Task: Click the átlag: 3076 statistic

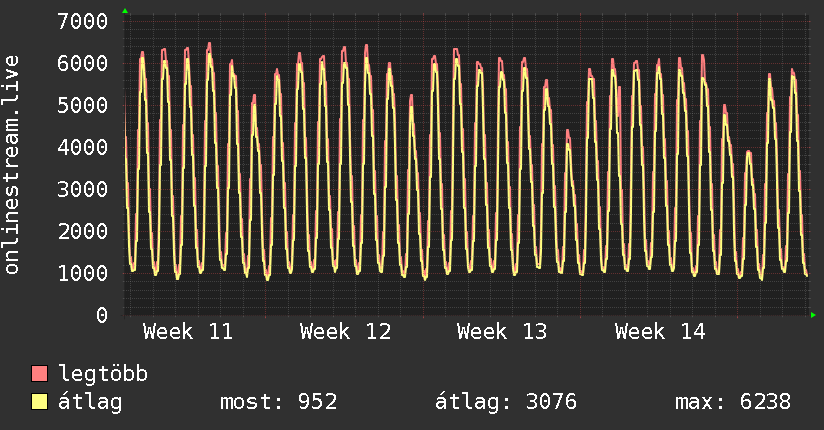Action: tap(505, 402)
